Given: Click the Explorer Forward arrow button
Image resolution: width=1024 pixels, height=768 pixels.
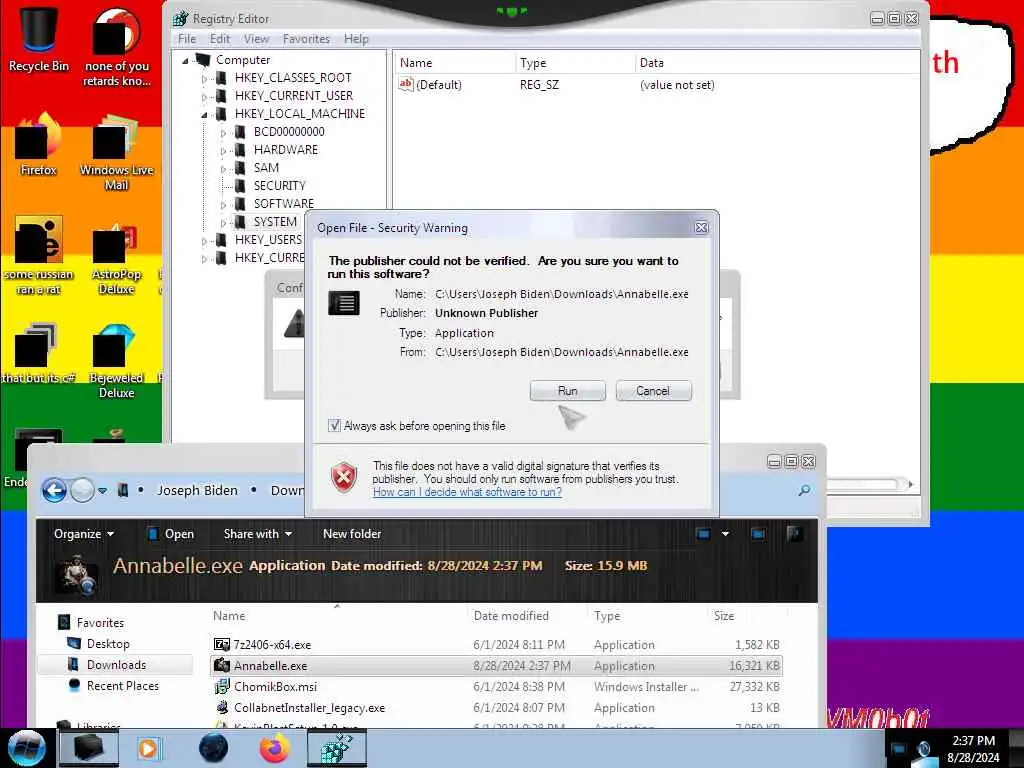Looking at the screenshot, I should pos(82,490).
